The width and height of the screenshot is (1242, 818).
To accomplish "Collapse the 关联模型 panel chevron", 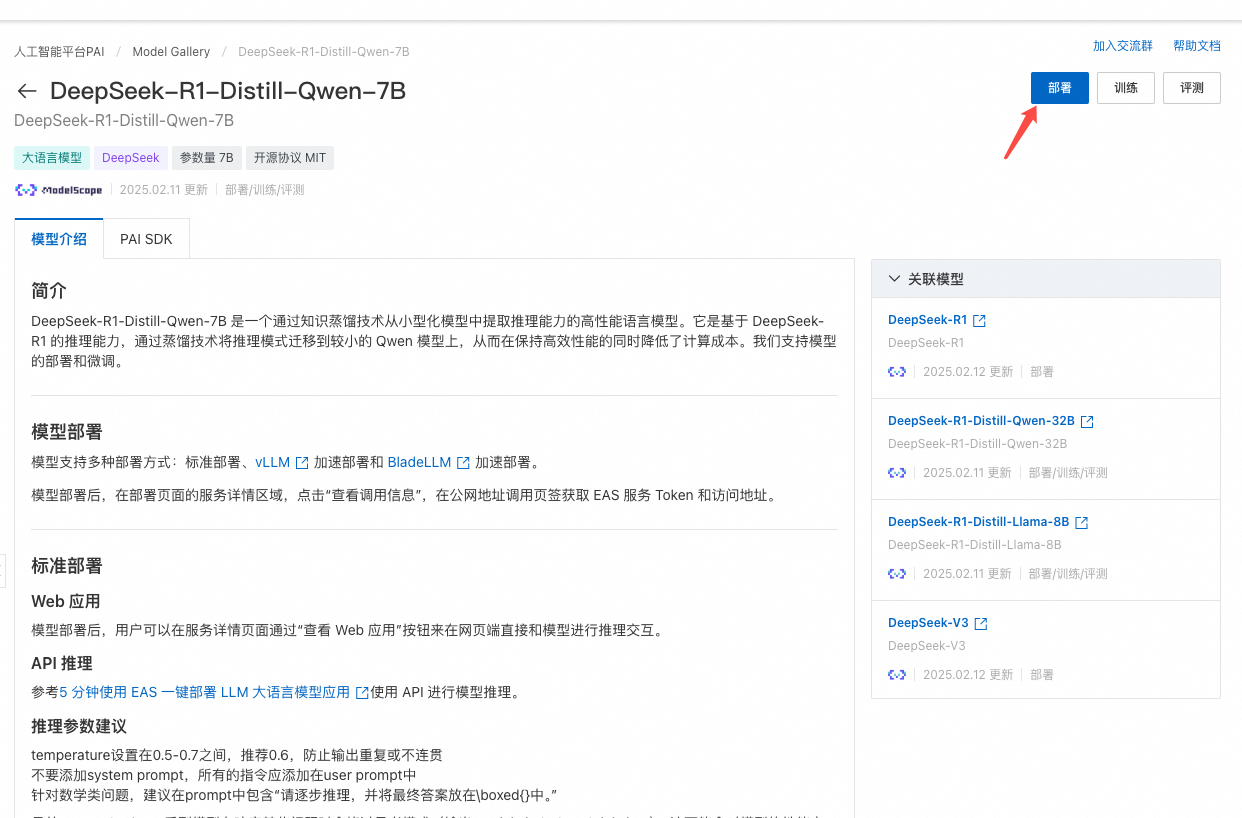I will pyautogui.click(x=894, y=279).
